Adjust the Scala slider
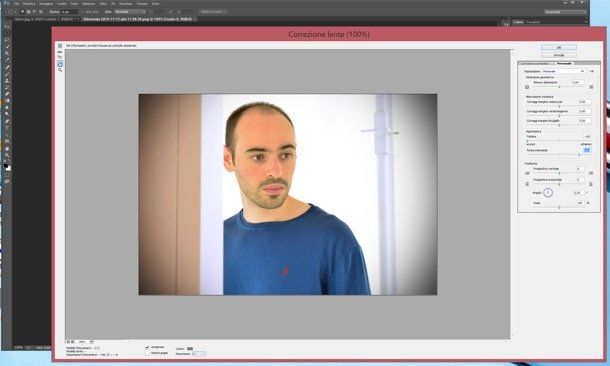610x366 pixels. pos(559,207)
